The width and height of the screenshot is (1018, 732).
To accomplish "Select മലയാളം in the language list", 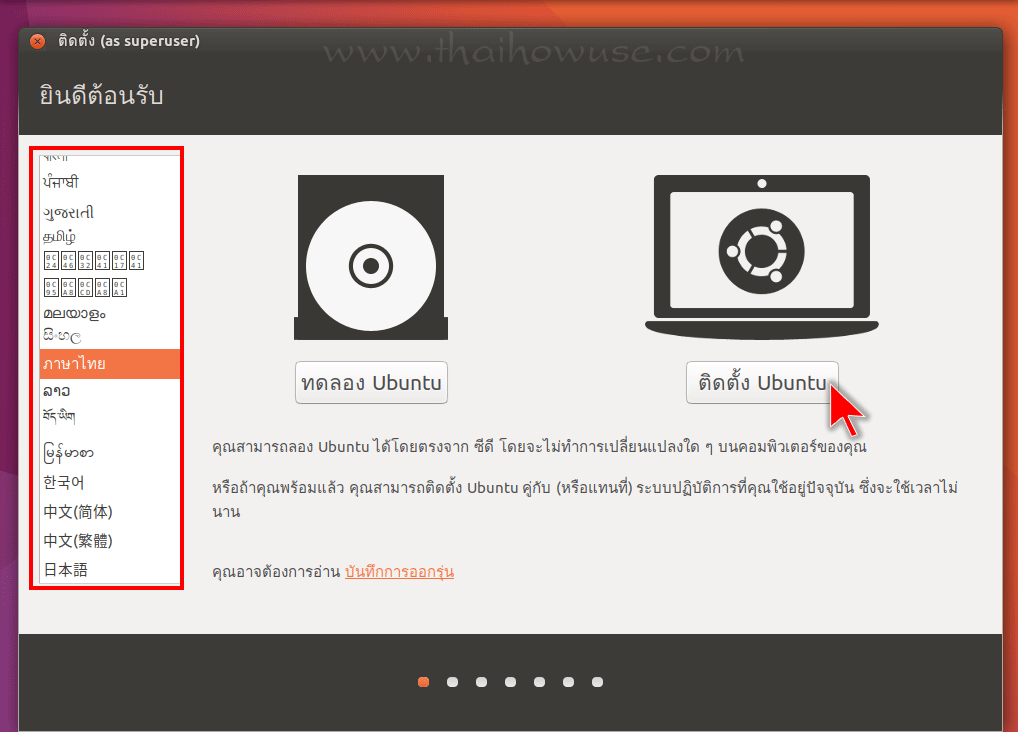I will pyautogui.click(x=110, y=314).
